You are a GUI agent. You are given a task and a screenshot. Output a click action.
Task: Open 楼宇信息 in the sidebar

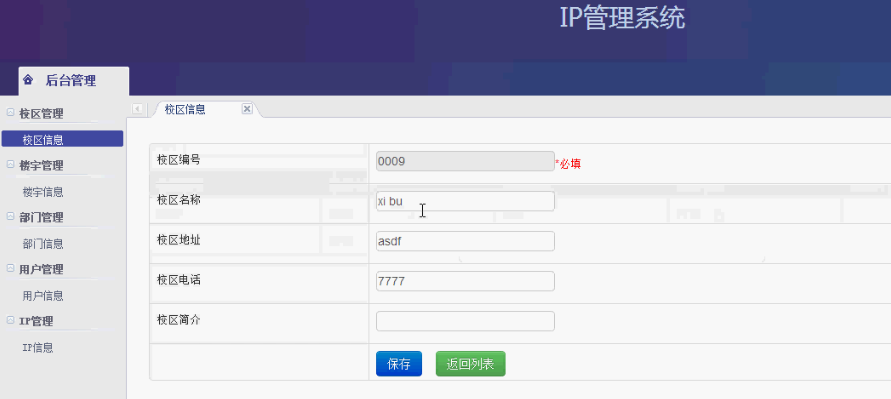(x=43, y=192)
